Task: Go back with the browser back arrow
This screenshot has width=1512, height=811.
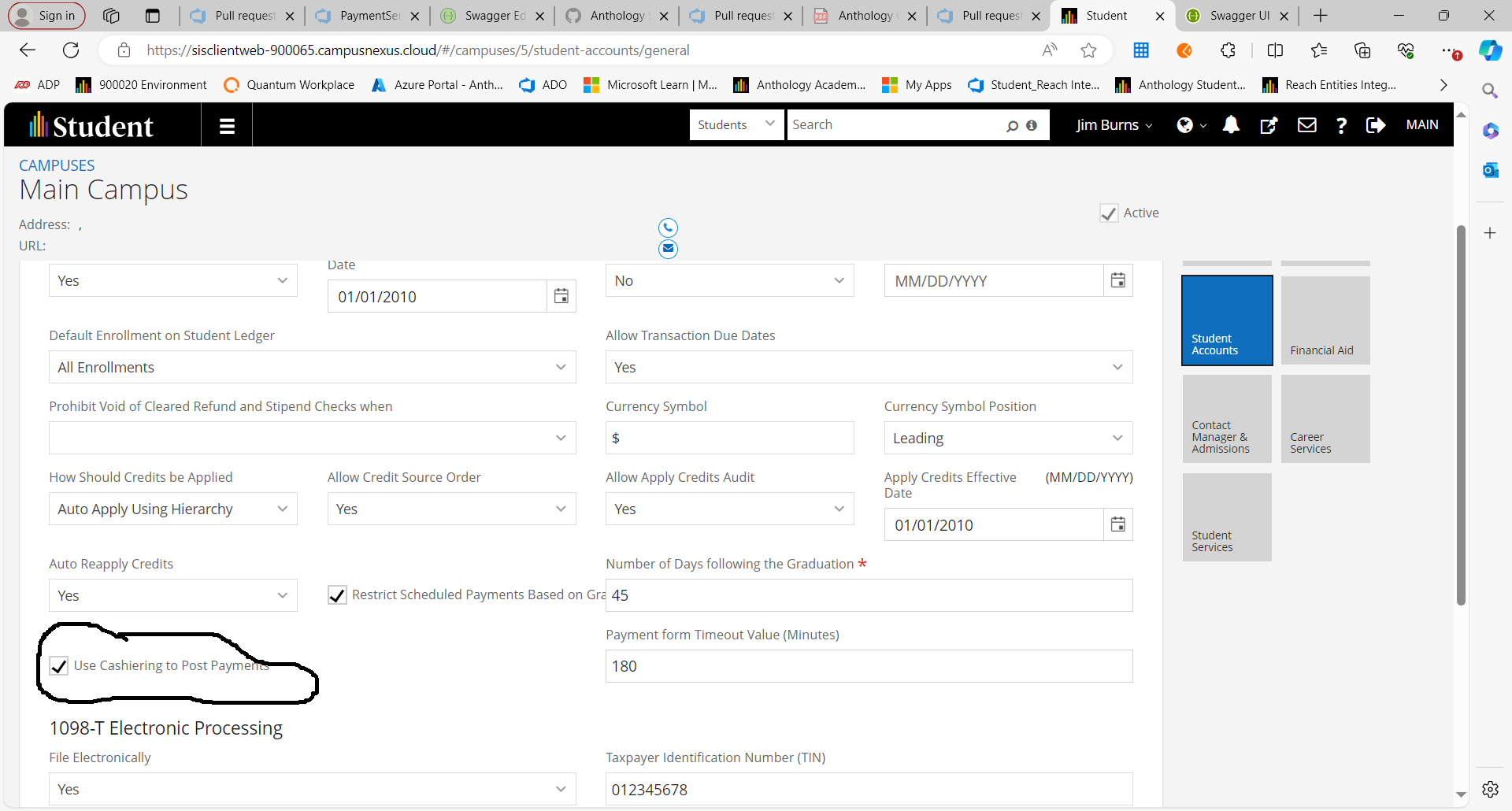Action: coord(28,50)
